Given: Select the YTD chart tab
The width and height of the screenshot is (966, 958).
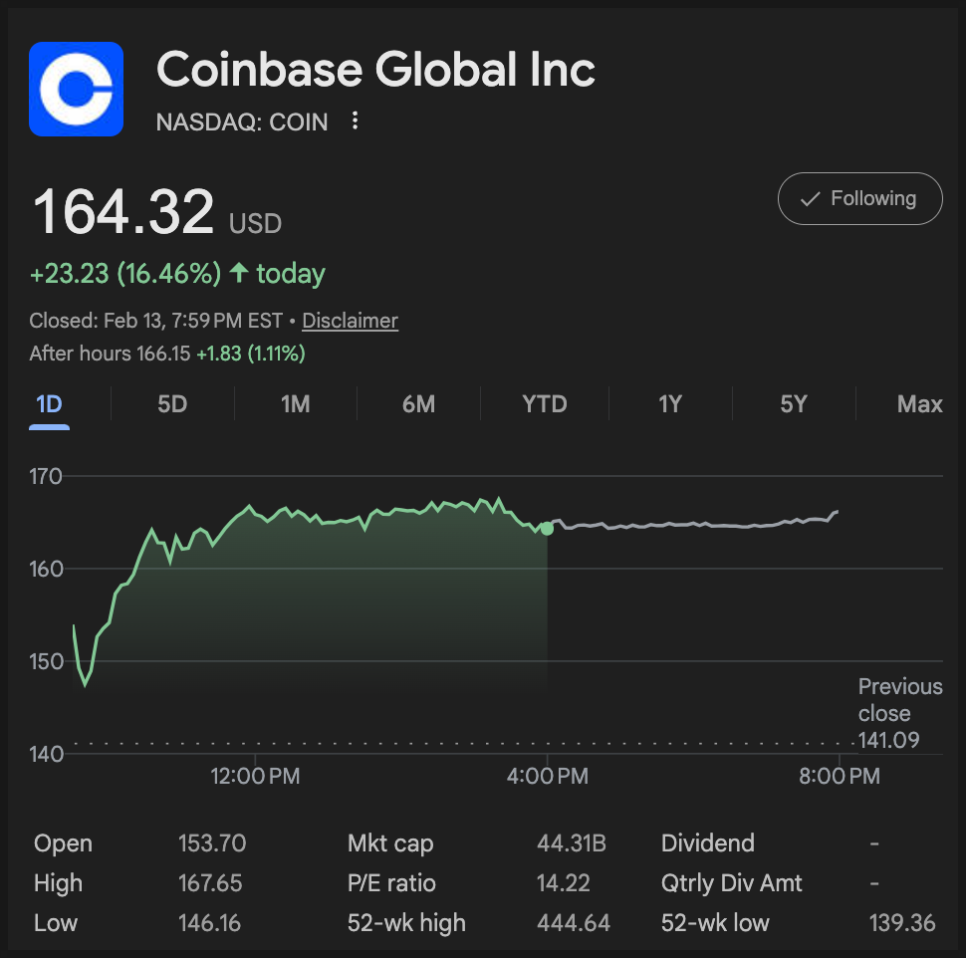Looking at the screenshot, I should pos(544,404).
